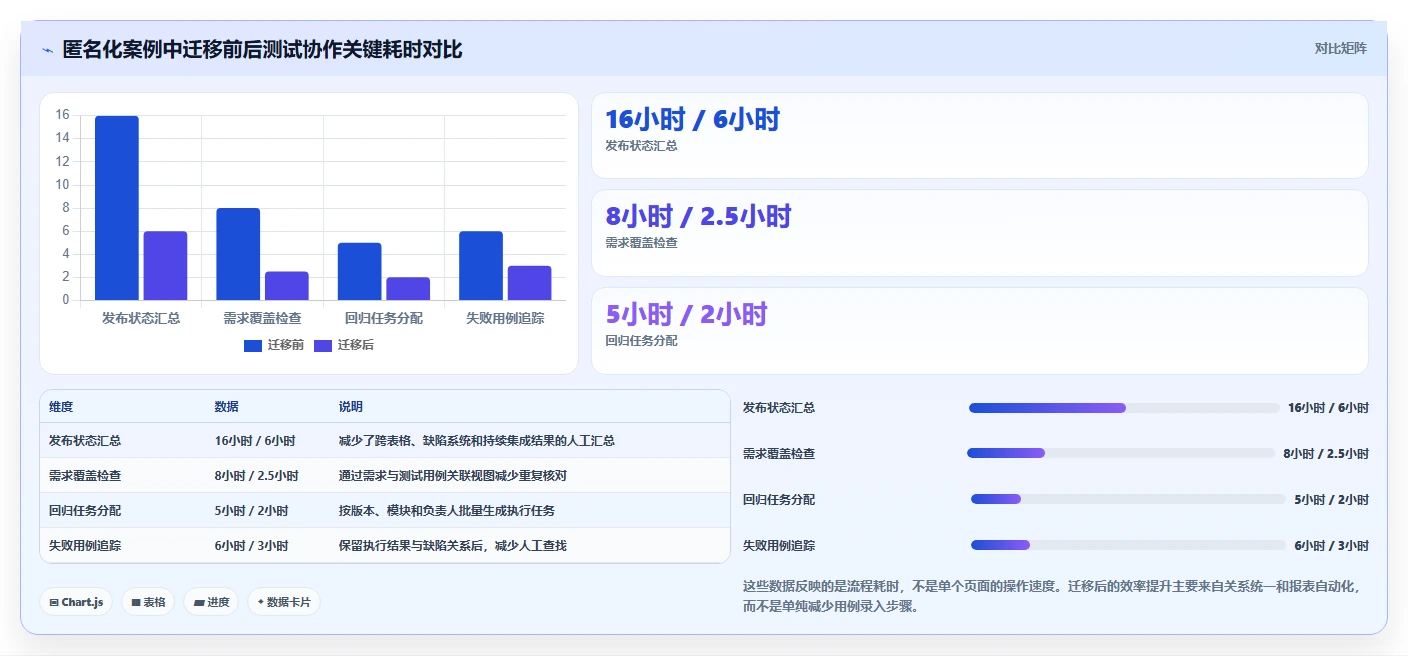The image size is (1408, 656).
Task: Click the 发布状态汇总 progress bar
Action: [1124, 408]
